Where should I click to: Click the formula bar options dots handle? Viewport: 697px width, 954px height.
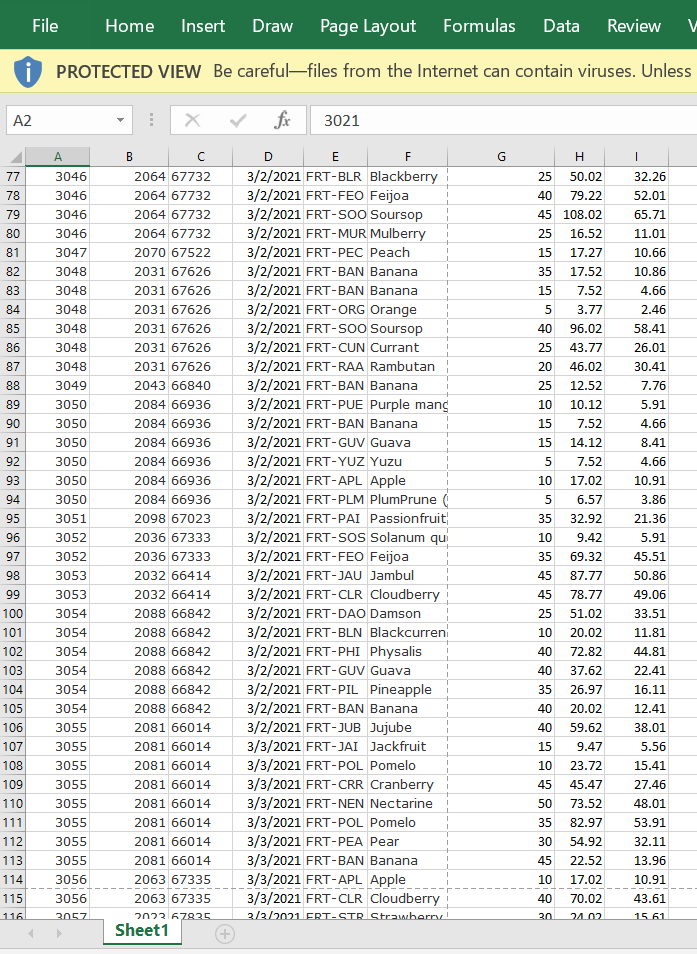tap(151, 120)
